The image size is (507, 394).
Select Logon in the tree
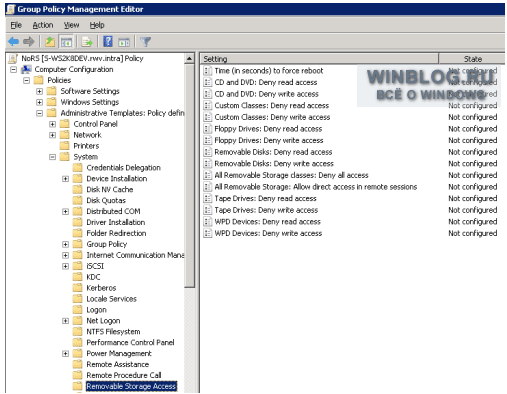click(x=96, y=310)
